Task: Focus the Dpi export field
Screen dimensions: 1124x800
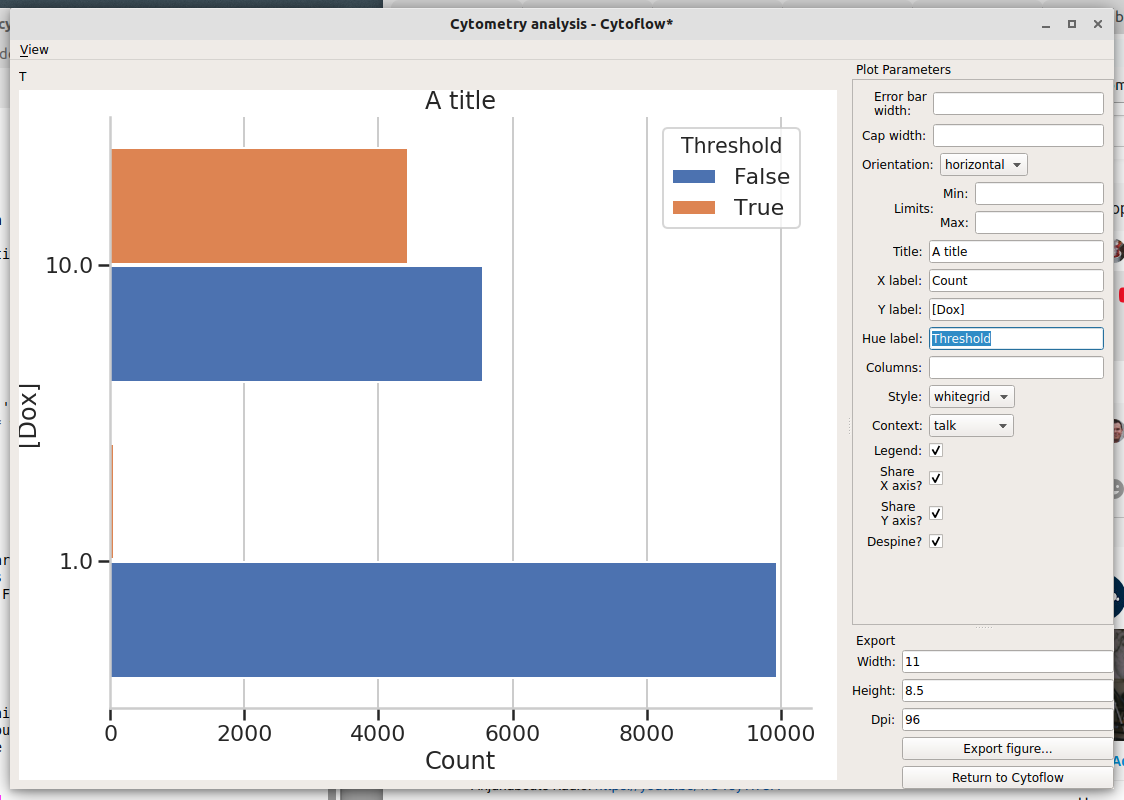Action: [1007, 720]
